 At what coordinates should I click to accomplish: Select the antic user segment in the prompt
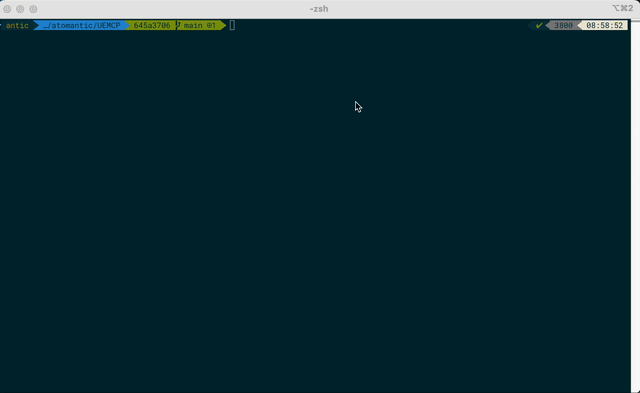[17, 25]
